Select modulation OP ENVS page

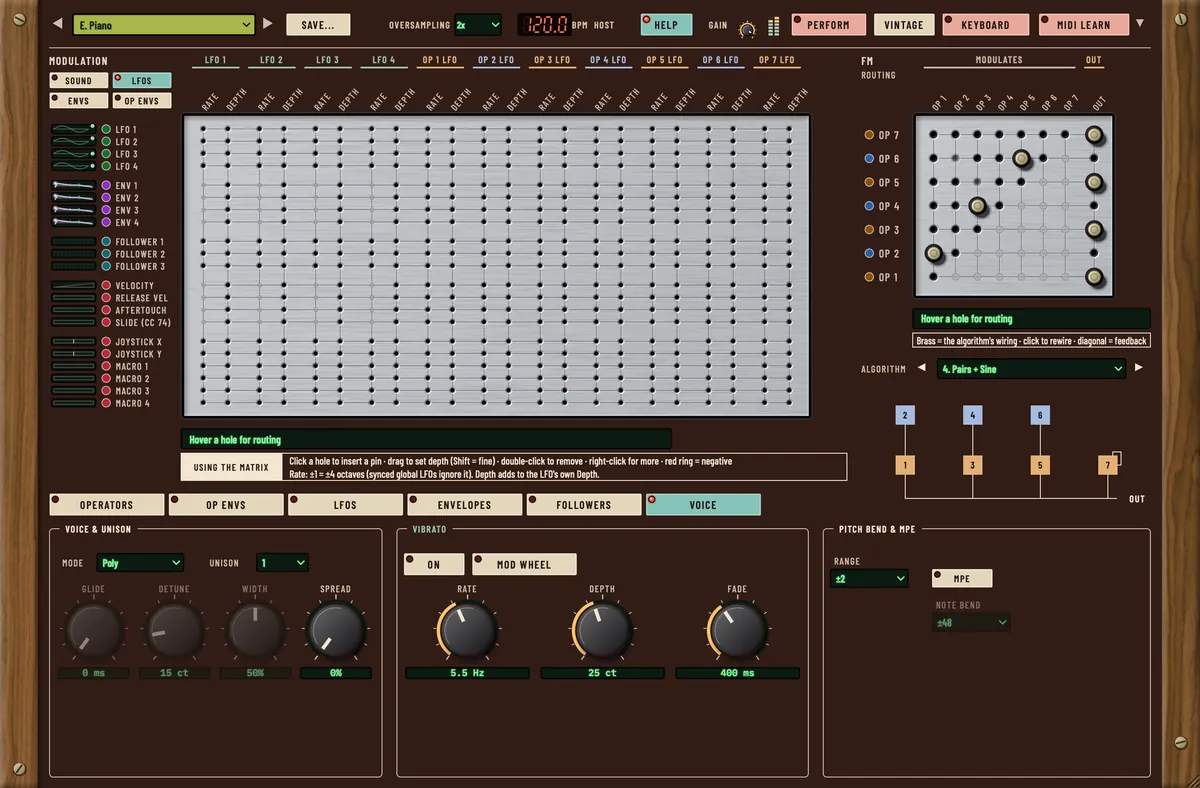coord(141,101)
